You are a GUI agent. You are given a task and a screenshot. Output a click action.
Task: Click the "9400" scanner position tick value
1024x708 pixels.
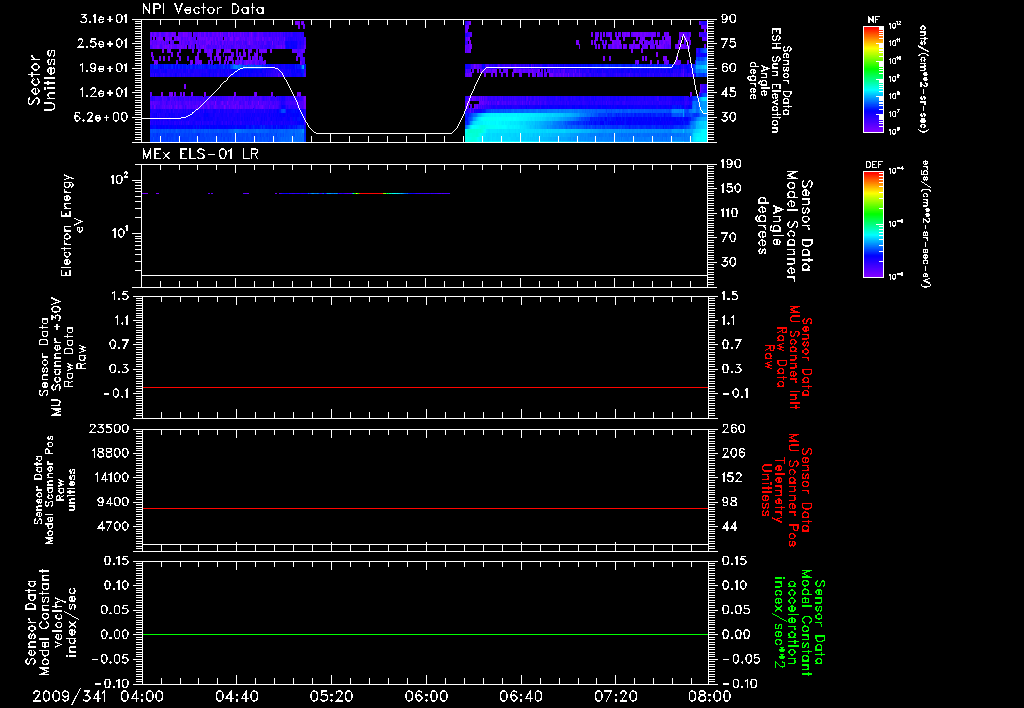115,502
